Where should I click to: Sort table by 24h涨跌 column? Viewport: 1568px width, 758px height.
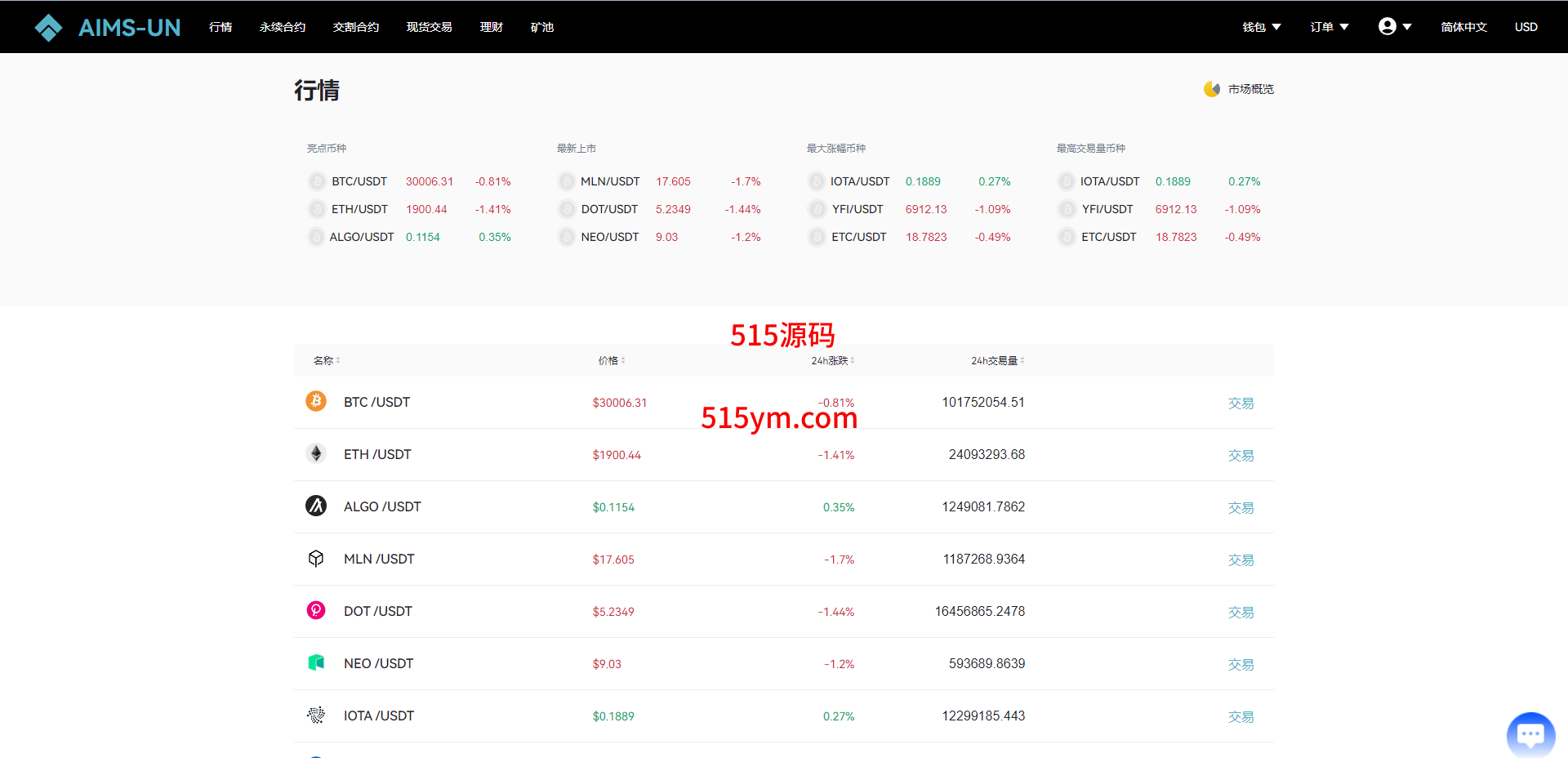832,360
